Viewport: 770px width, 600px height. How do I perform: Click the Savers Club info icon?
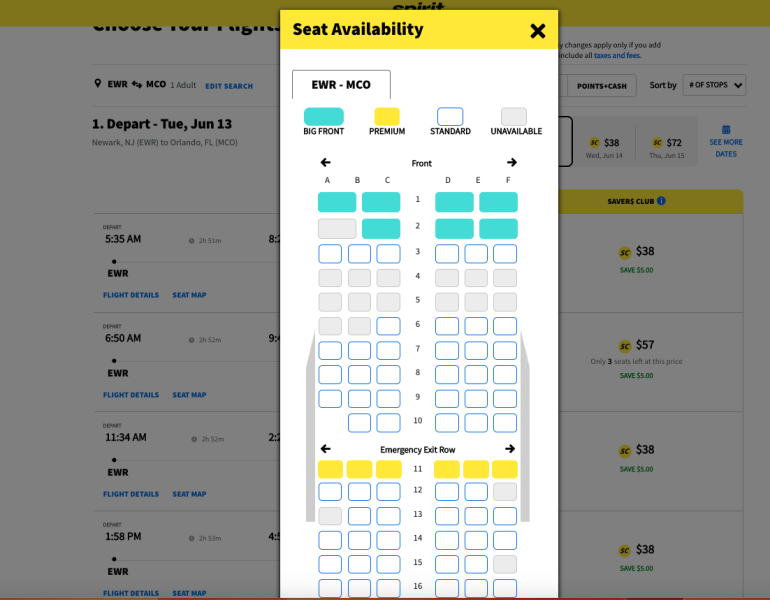(661, 201)
